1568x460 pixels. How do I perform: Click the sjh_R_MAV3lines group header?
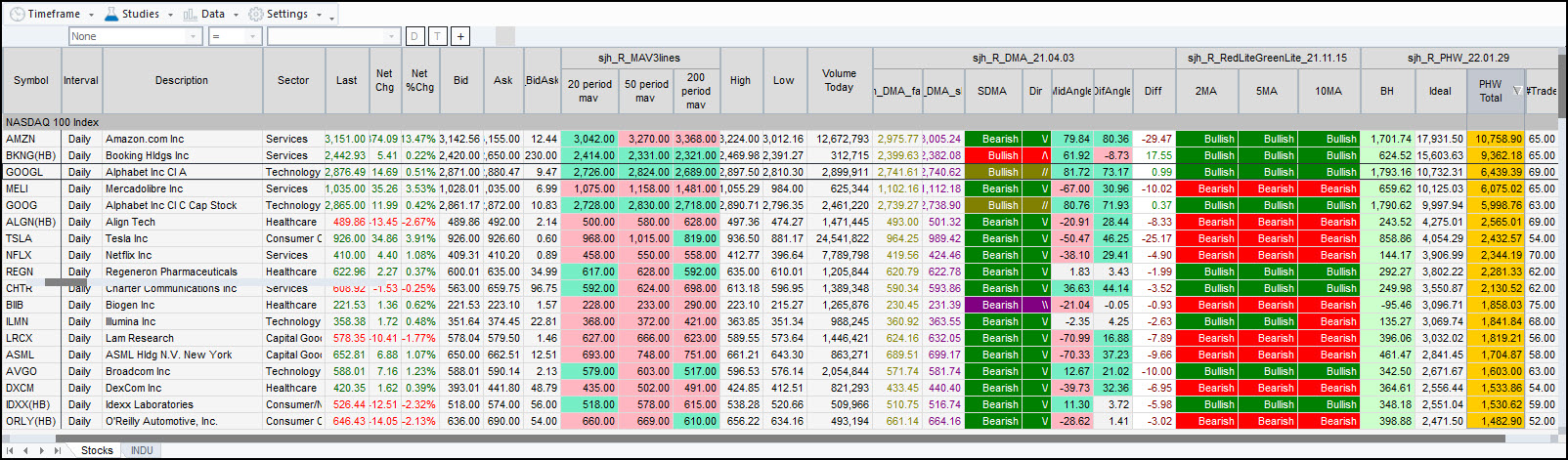(639, 58)
